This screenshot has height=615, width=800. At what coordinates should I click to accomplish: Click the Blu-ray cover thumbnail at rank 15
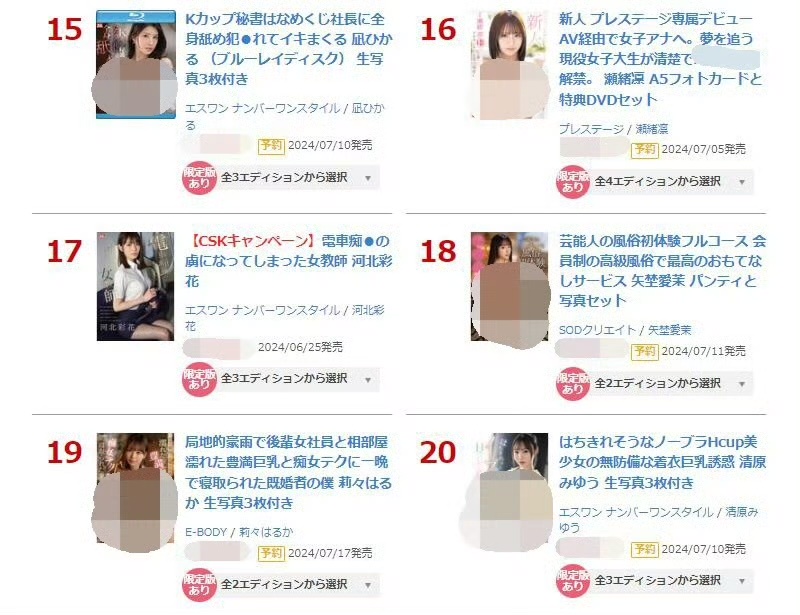click(136, 64)
